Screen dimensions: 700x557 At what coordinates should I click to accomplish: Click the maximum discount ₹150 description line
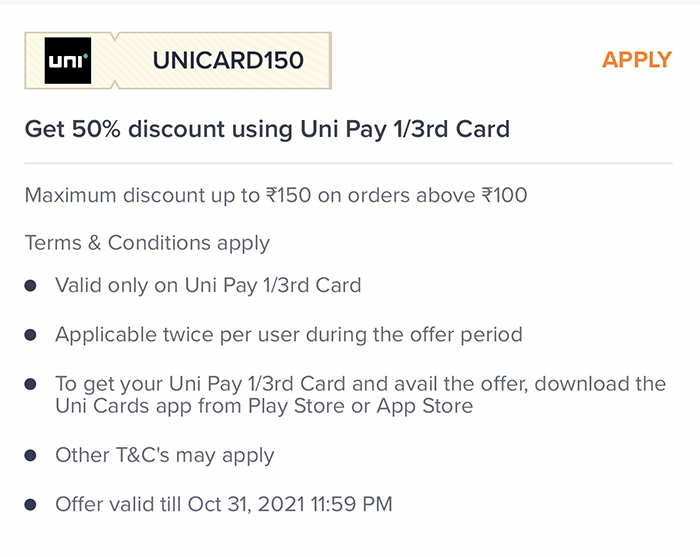coord(276,195)
